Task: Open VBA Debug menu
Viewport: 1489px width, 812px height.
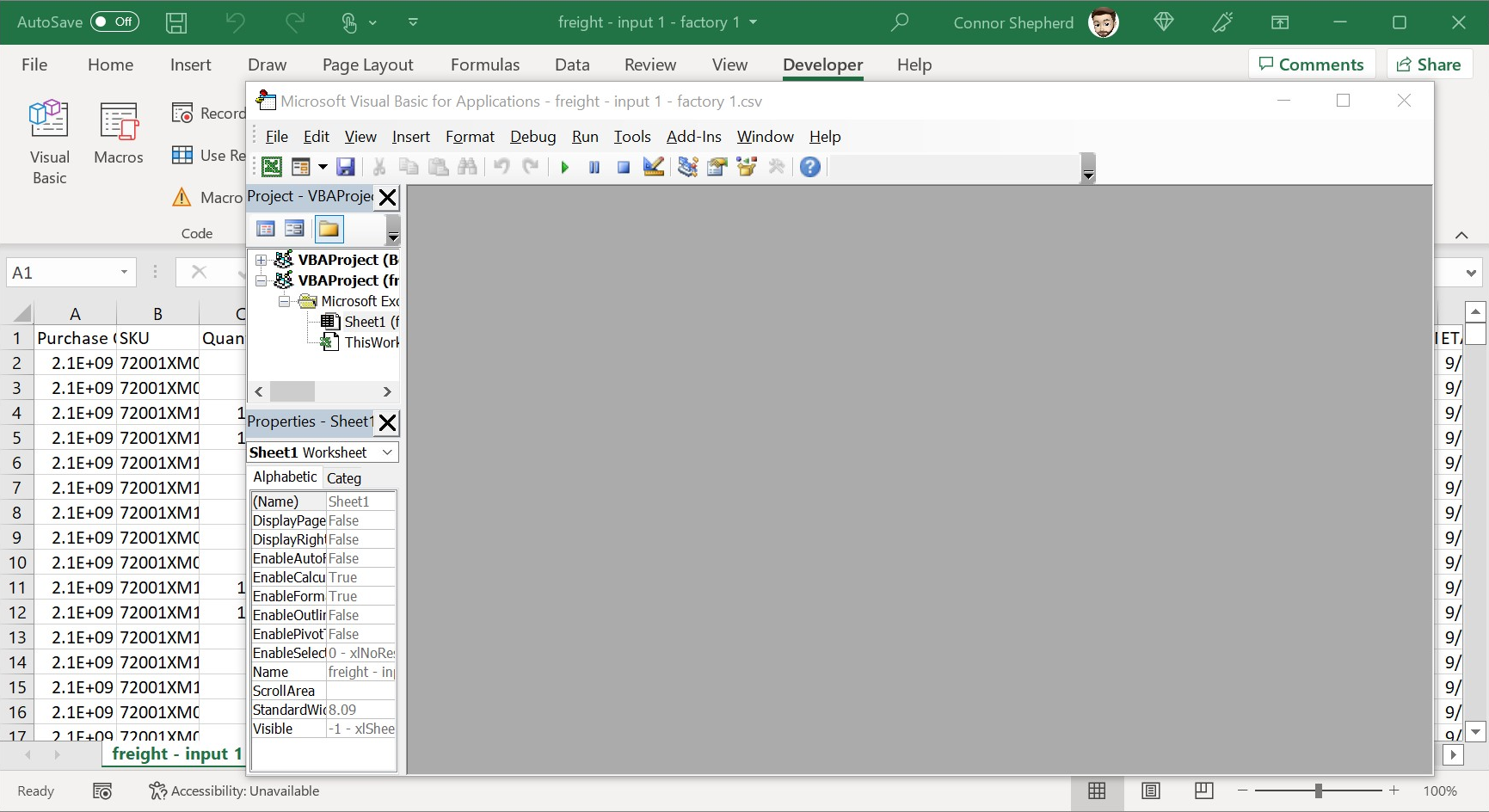Action: click(532, 137)
